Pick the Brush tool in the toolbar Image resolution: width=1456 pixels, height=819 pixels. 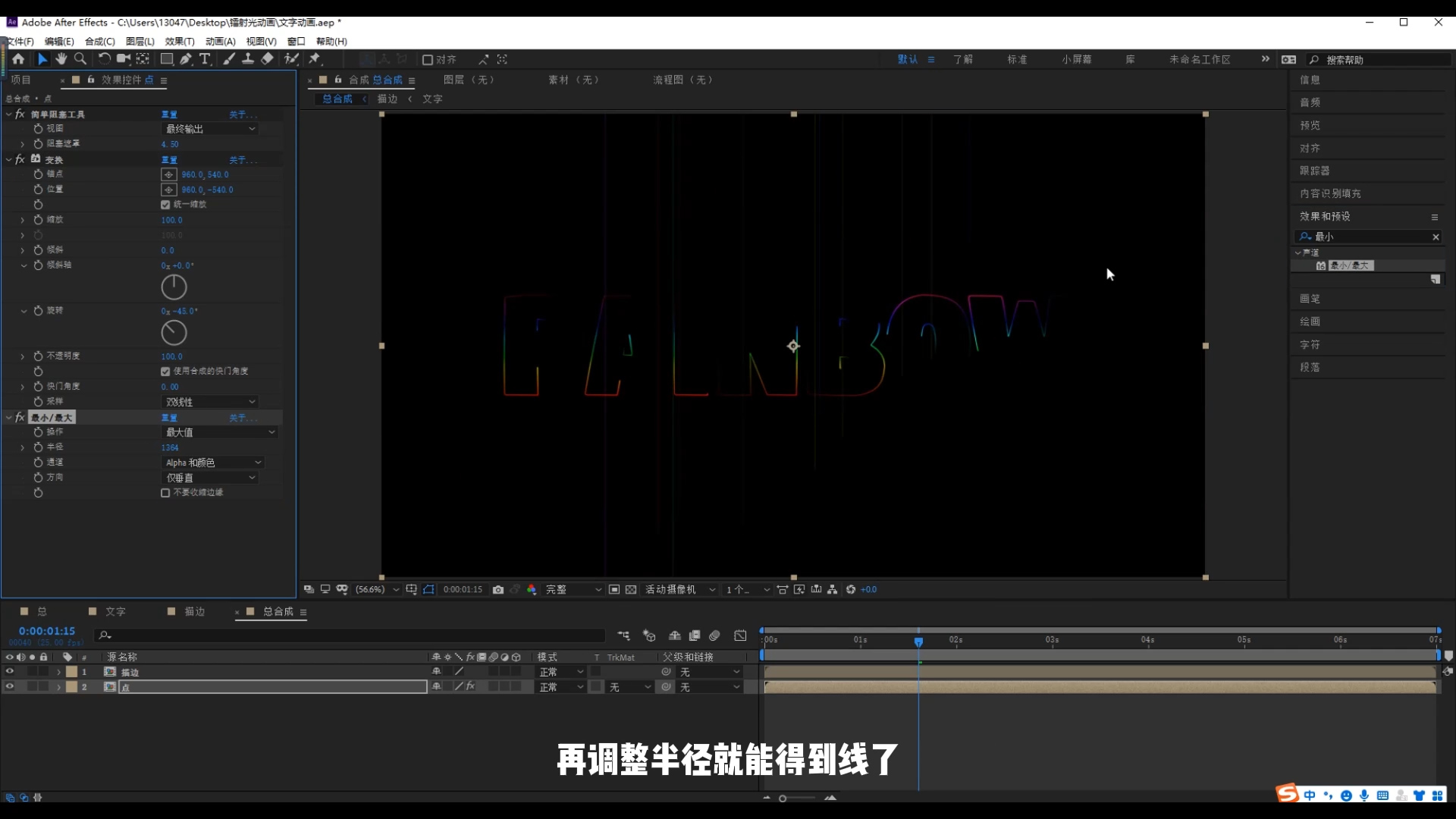pyautogui.click(x=229, y=59)
